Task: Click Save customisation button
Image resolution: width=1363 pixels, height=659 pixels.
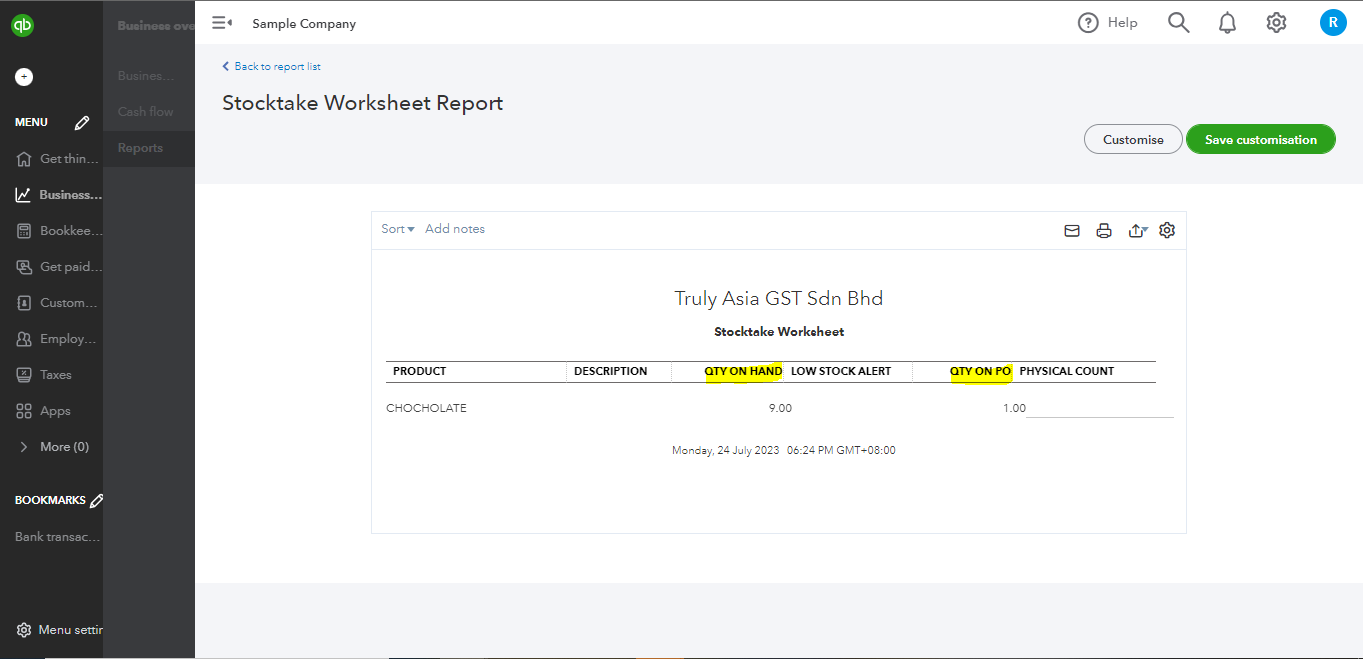Action: [1260, 140]
